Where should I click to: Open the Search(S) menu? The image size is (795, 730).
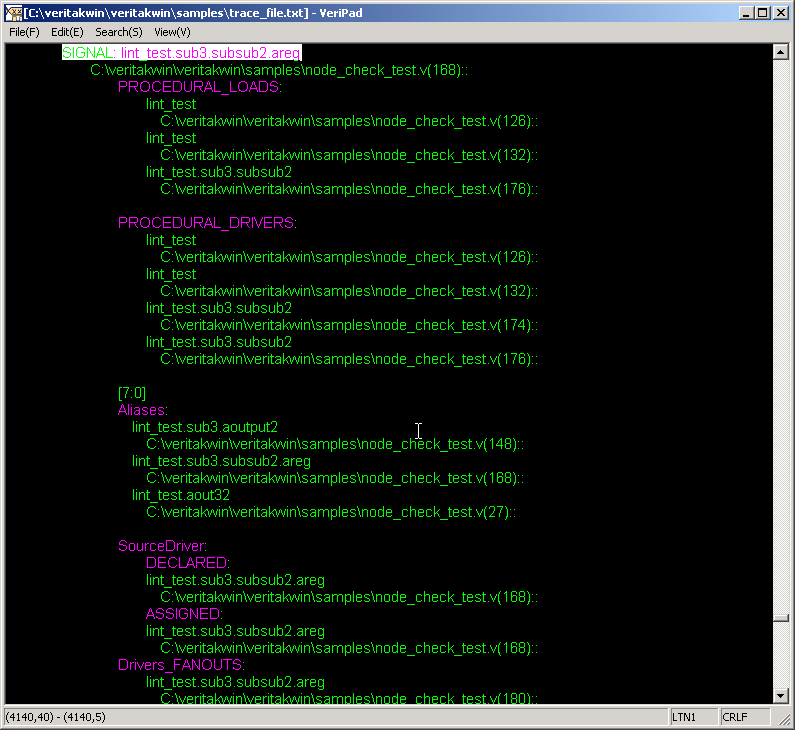pos(119,32)
